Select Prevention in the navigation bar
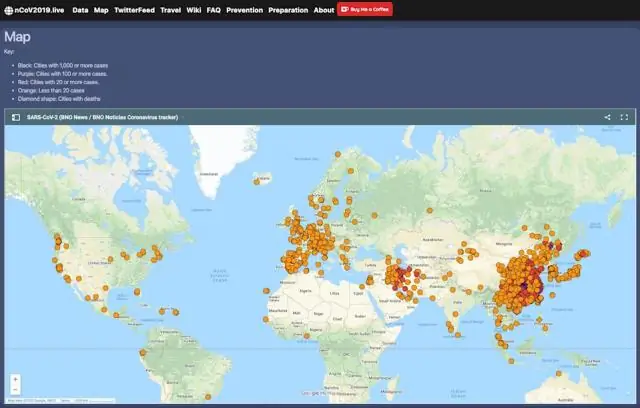640x408 pixels. [245, 10]
